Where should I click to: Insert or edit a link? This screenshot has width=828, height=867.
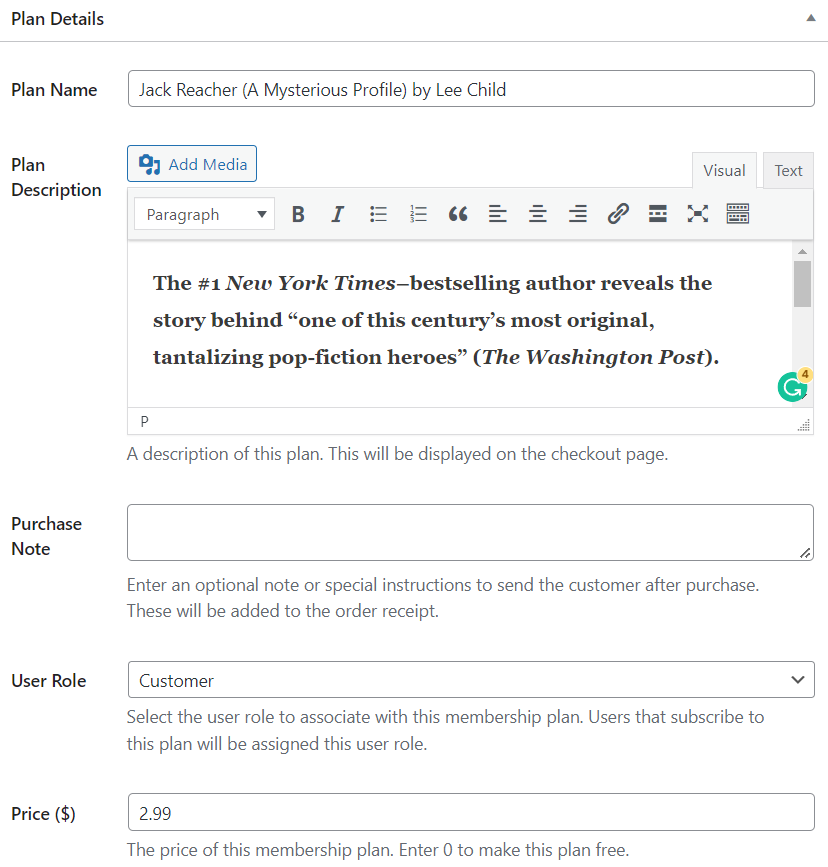618,214
